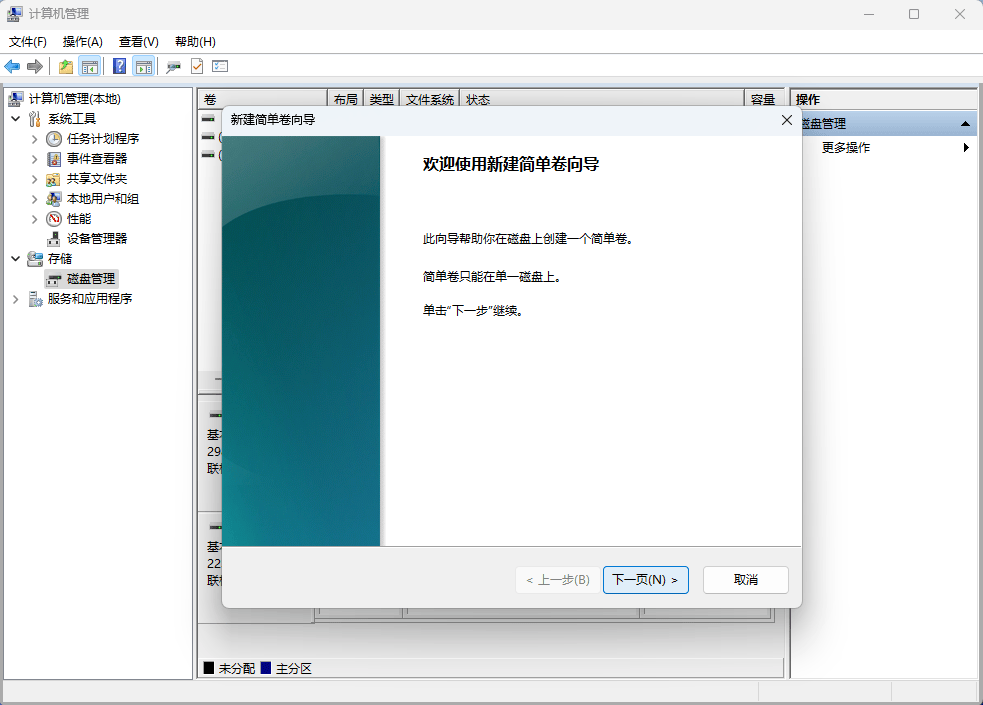Click the Rescan Disks magnifier drive icon
This screenshot has height=705, width=983.
pos(173,66)
